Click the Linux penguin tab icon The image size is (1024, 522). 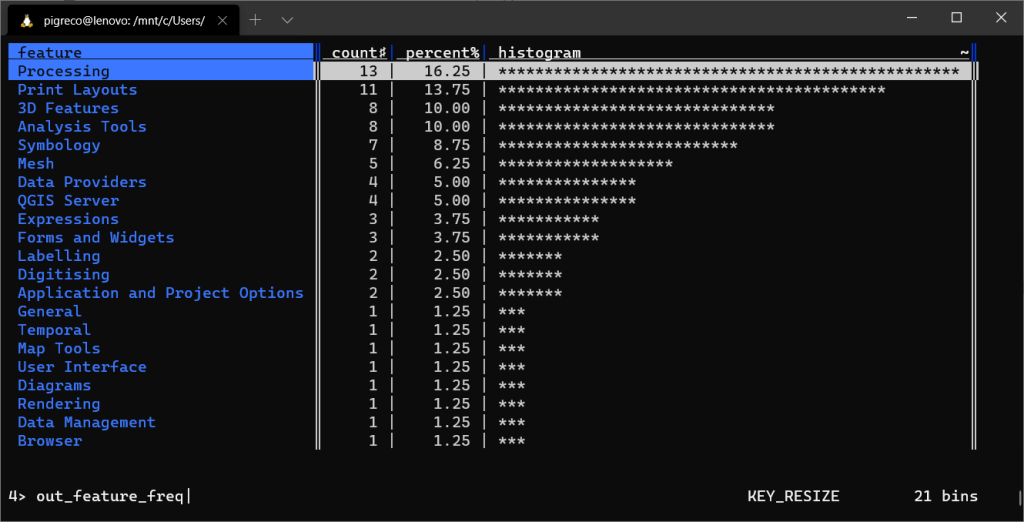coord(26,20)
